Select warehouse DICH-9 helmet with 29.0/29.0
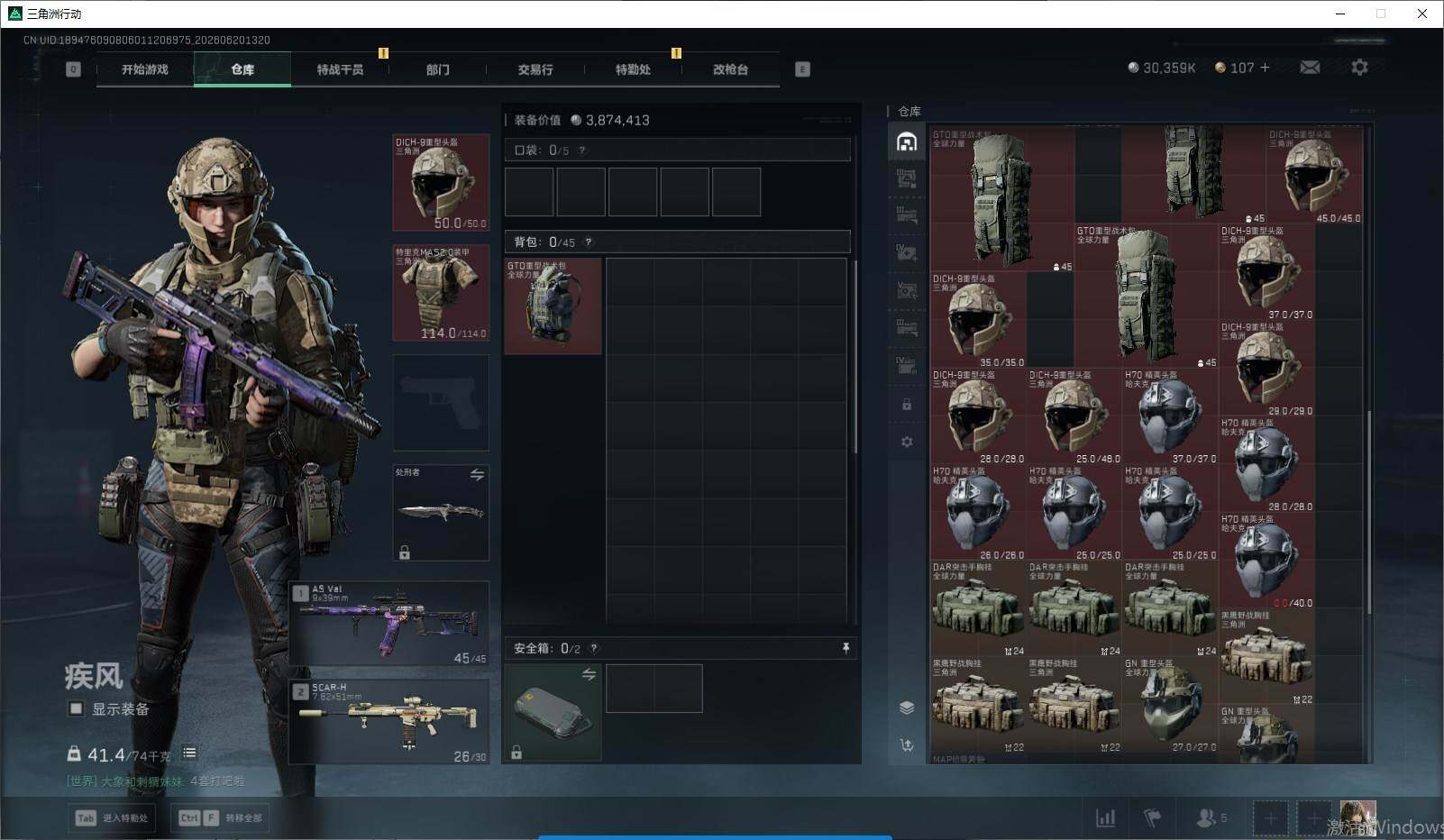The image size is (1444, 840). (x=1266, y=369)
